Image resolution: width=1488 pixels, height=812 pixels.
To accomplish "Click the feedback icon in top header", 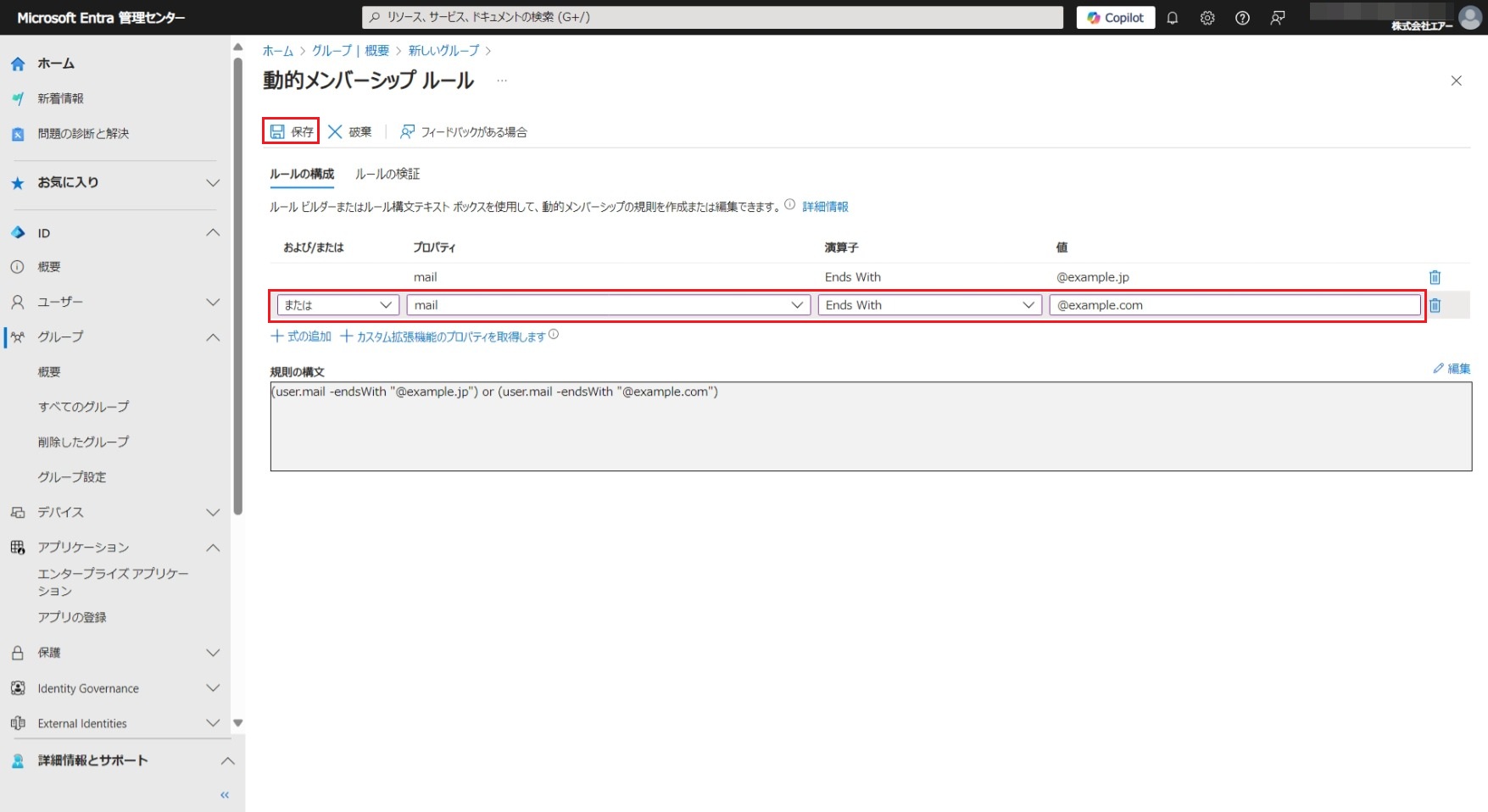I will (x=1278, y=18).
